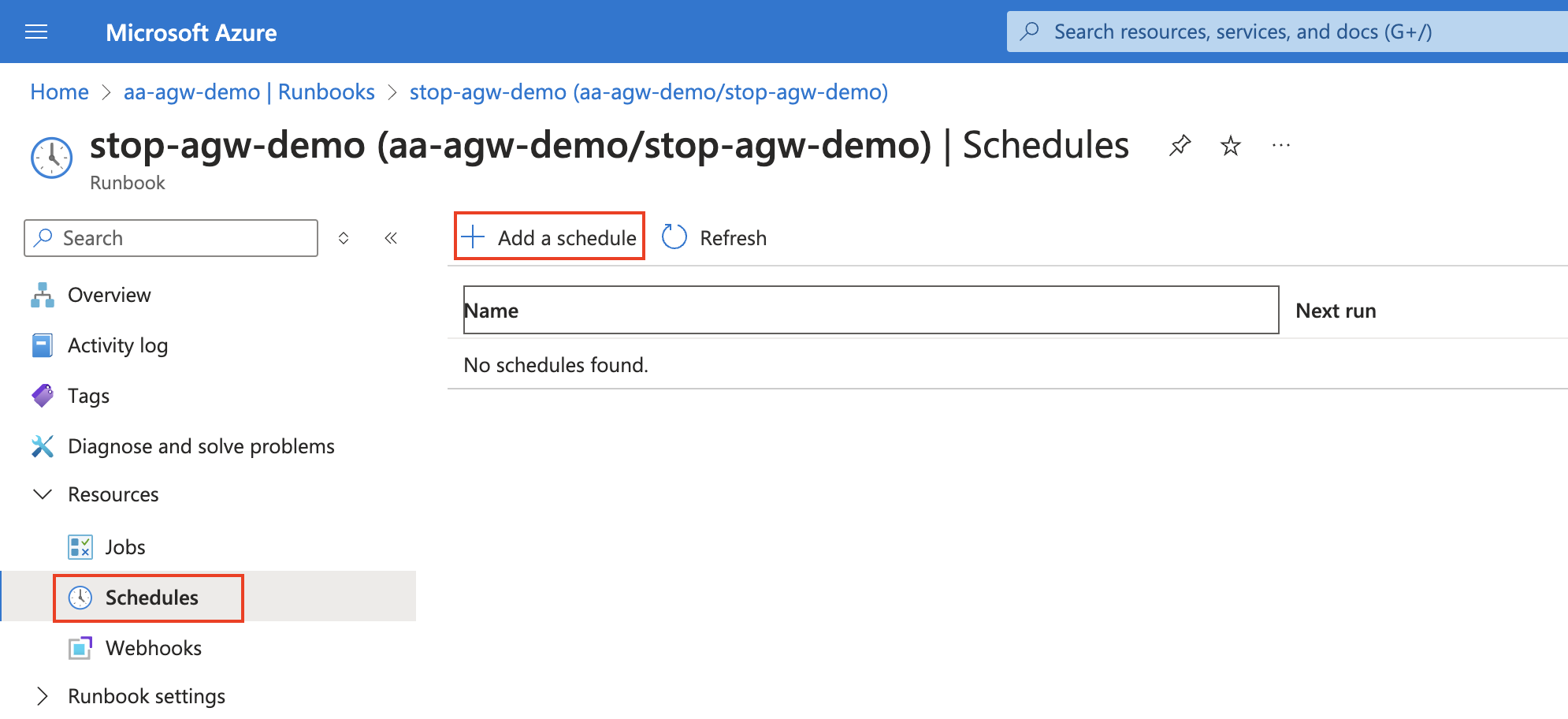
Task: Expand Runbook settings chevron
Action: point(43,696)
